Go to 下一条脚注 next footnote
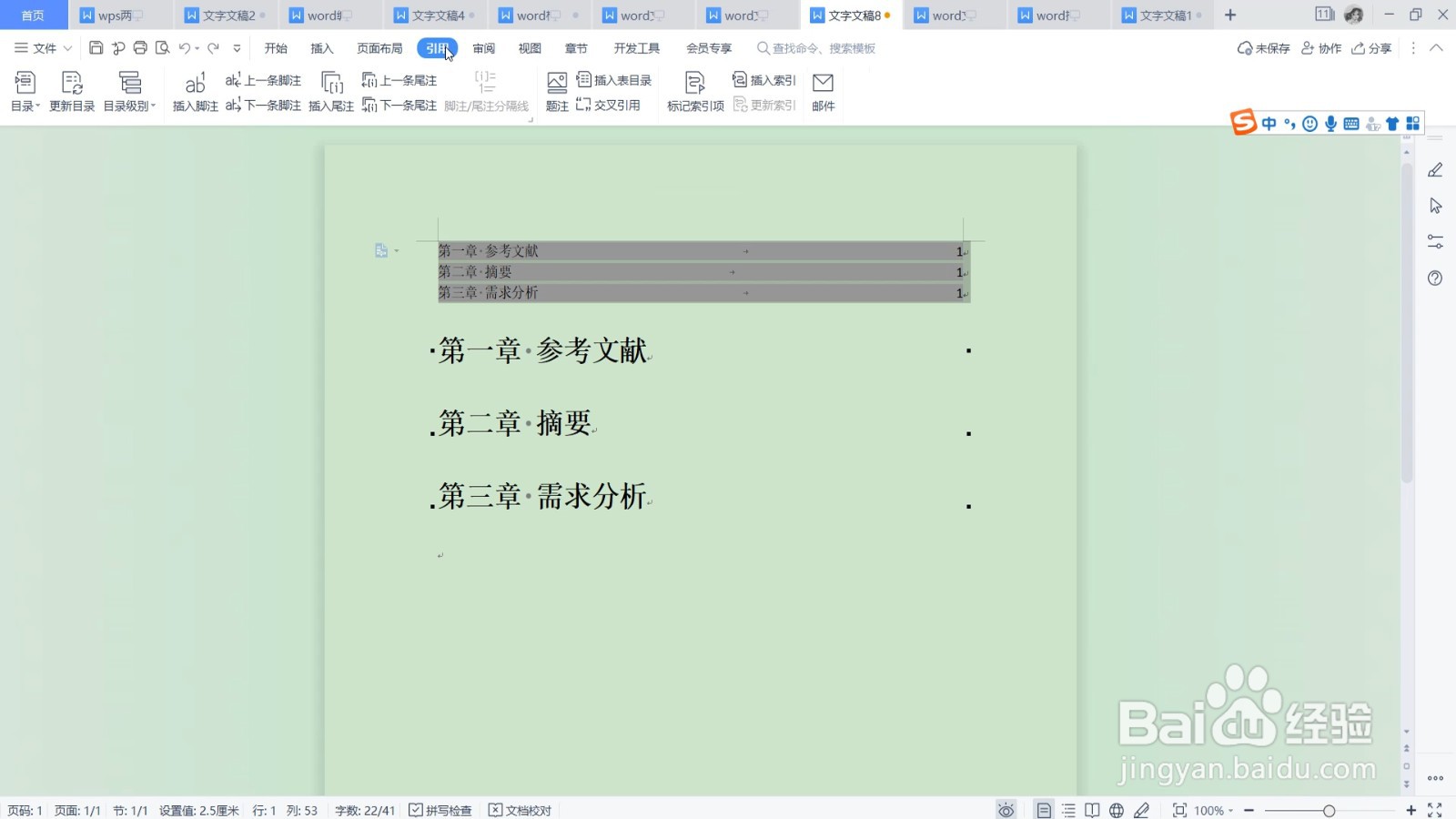 click(263, 106)
